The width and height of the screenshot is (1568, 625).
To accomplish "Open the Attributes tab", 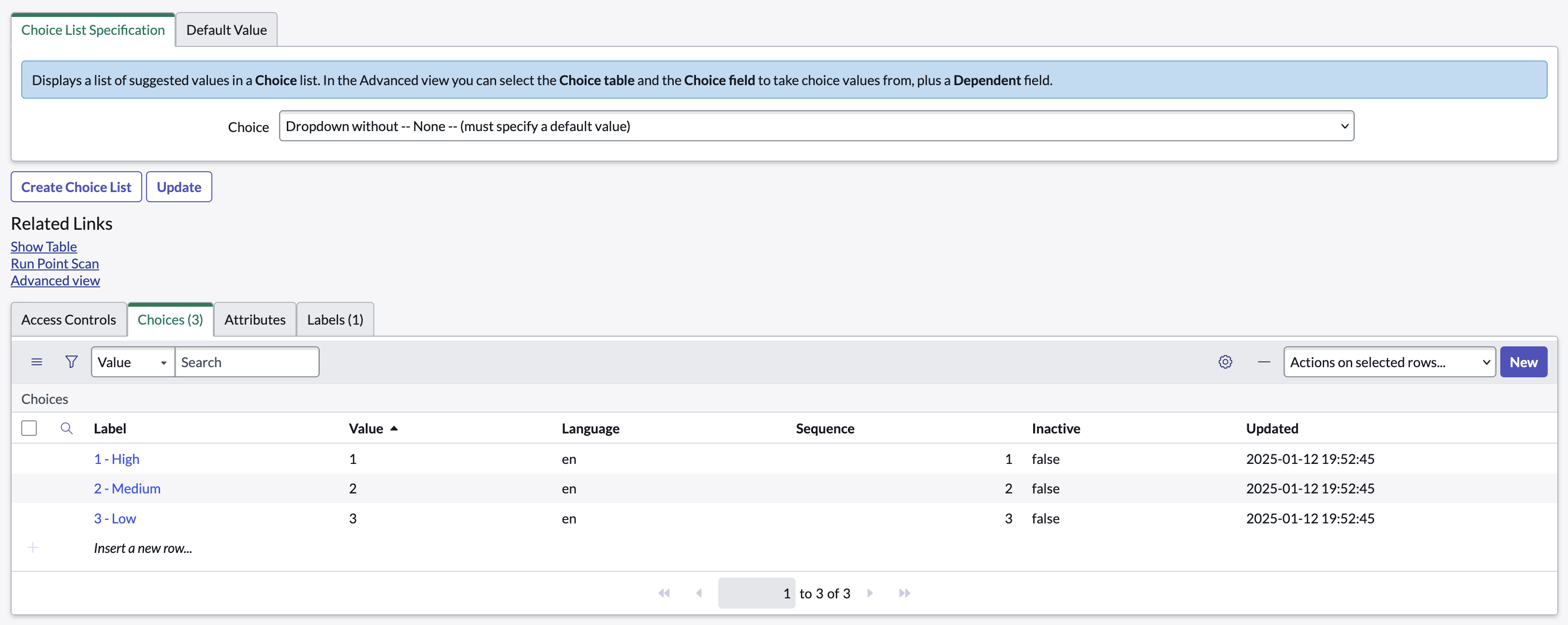I will (x=254, y=319).
